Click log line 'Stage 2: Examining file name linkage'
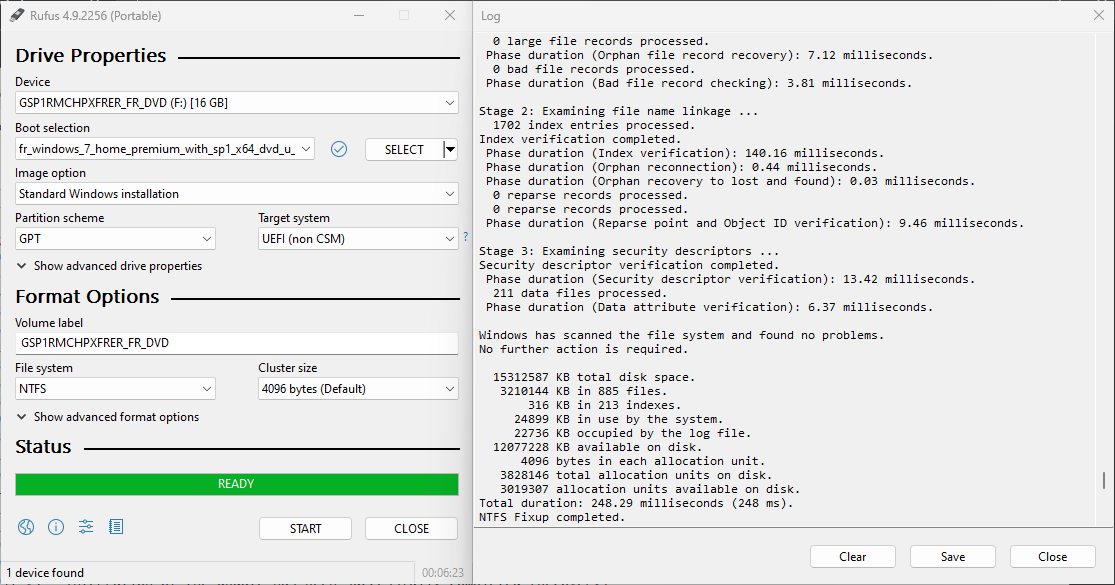 point(618,112)
